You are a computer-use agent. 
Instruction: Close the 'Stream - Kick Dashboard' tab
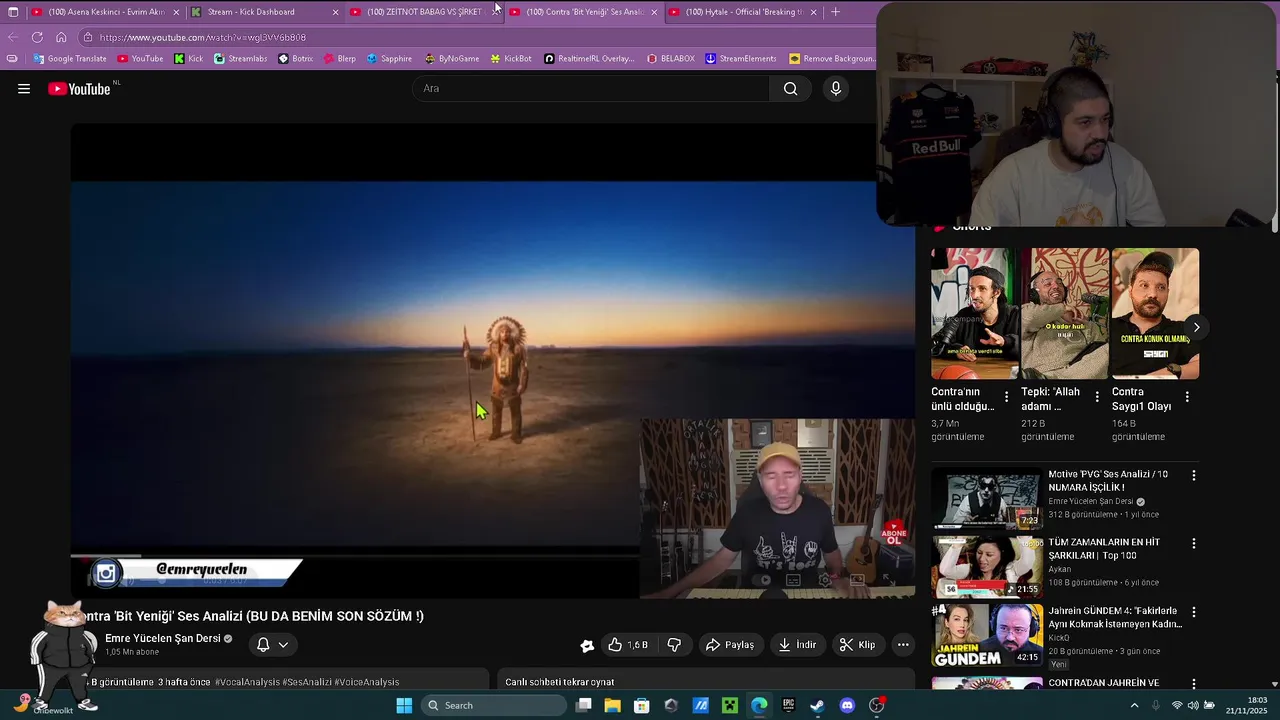click(335, 12)
